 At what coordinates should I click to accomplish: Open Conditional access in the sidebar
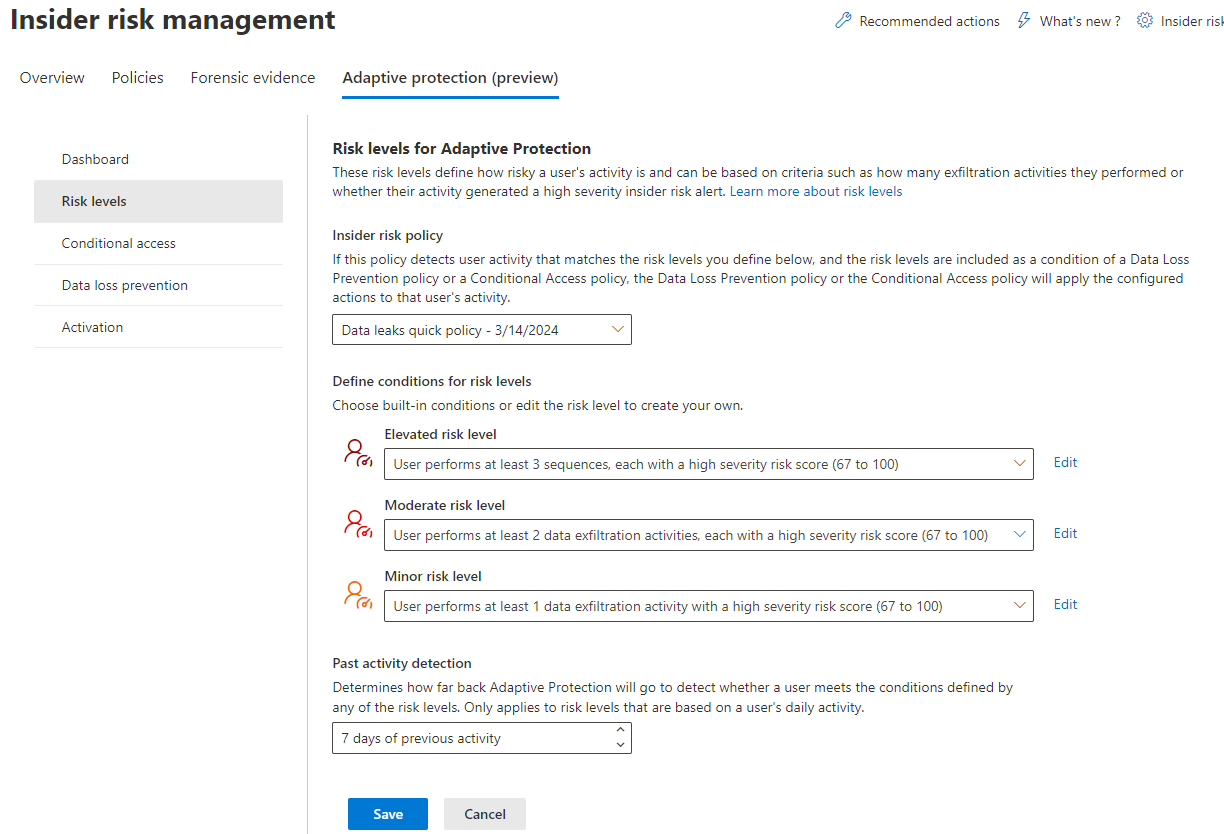coord(118,243)
